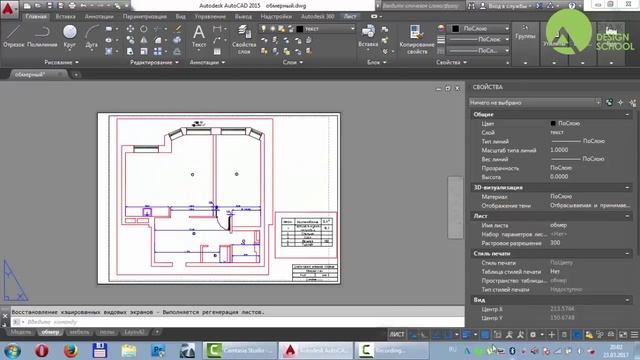Add a new layout with plus tab
The image size is (640, 360).
pos(157,332)
